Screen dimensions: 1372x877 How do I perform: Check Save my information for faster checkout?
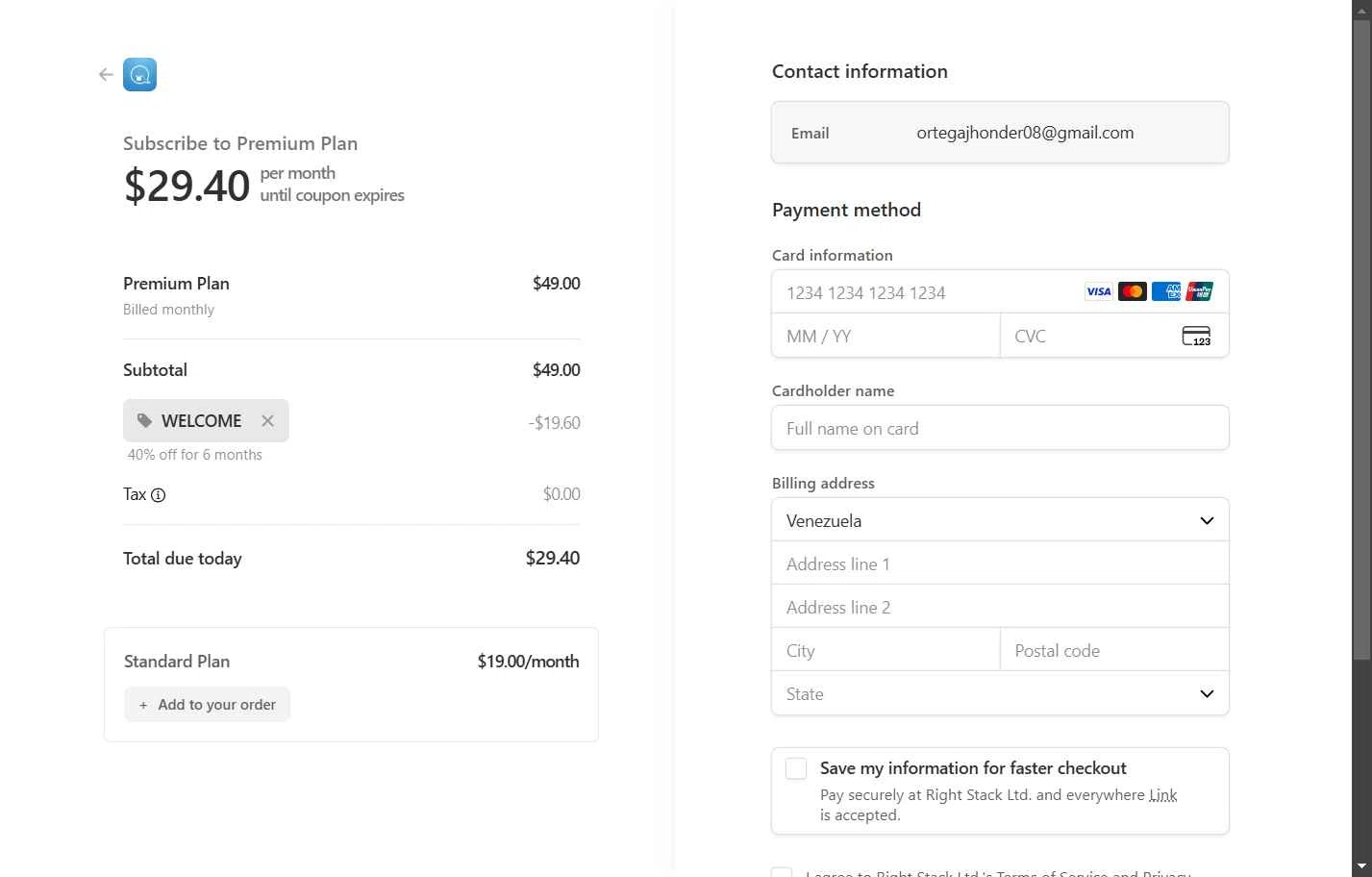796,768
